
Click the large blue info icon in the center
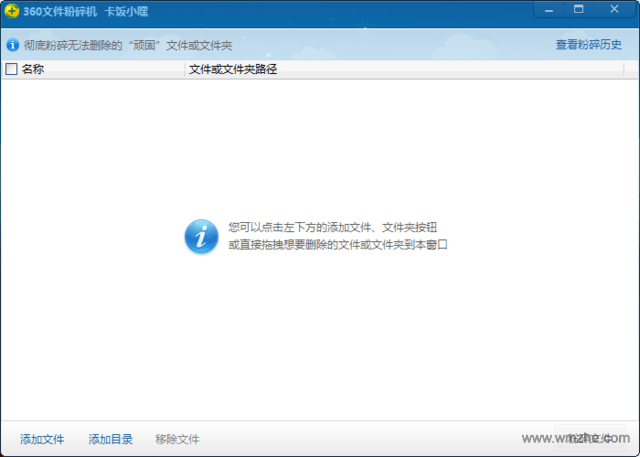pyautogui.click(x=201, y=236)
